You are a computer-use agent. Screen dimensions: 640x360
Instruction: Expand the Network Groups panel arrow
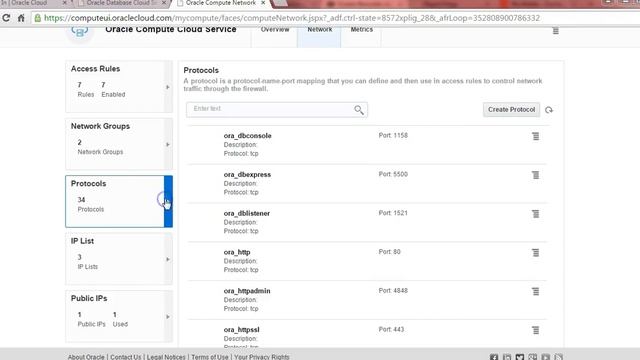(168, 144)
